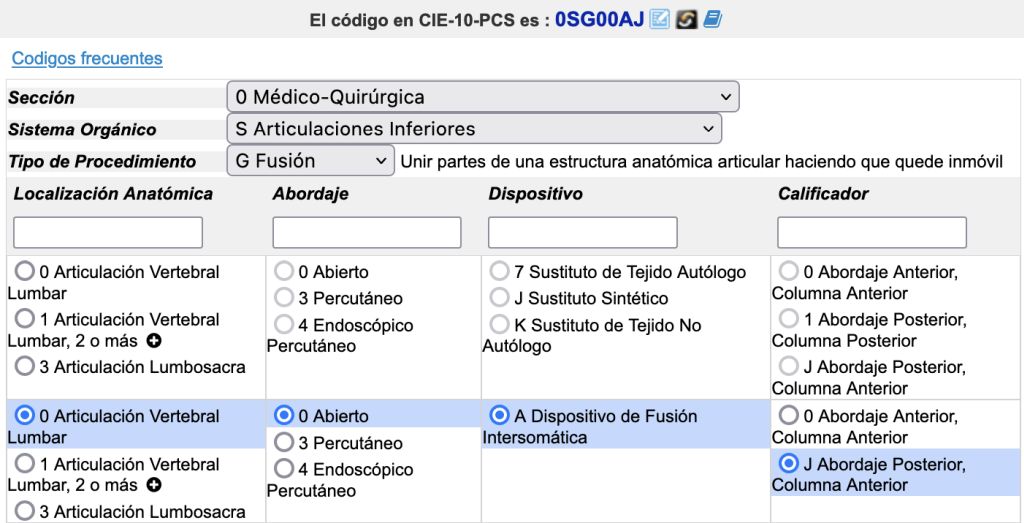Choose 3 Percutáneo in the lower Abordaje group
Image resolution: width=1024 pixels, height=523 pixels.
pyautogui.click(x=284, y=442)
